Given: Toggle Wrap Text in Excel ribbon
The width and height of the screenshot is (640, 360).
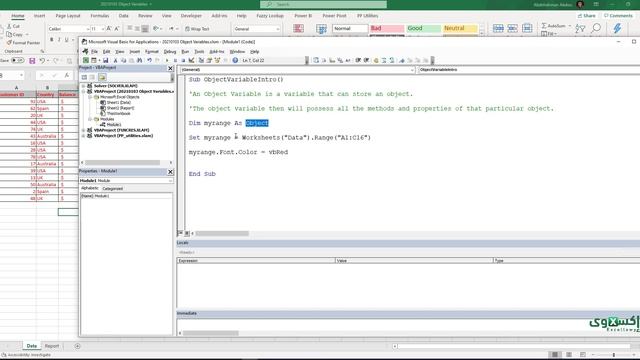Looking at the screenshot, I should click(197, 29).
